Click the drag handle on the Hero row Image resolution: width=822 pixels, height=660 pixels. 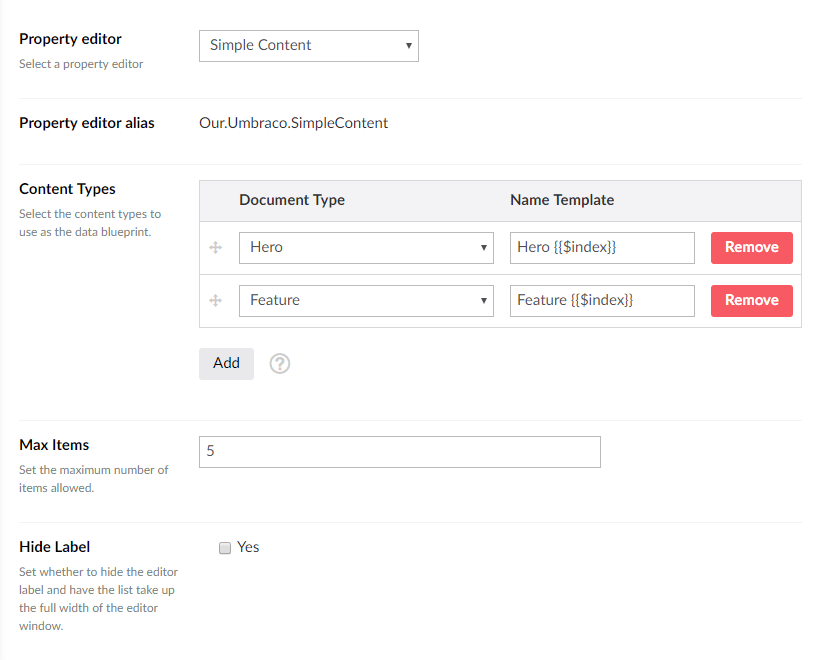(215, 248)
